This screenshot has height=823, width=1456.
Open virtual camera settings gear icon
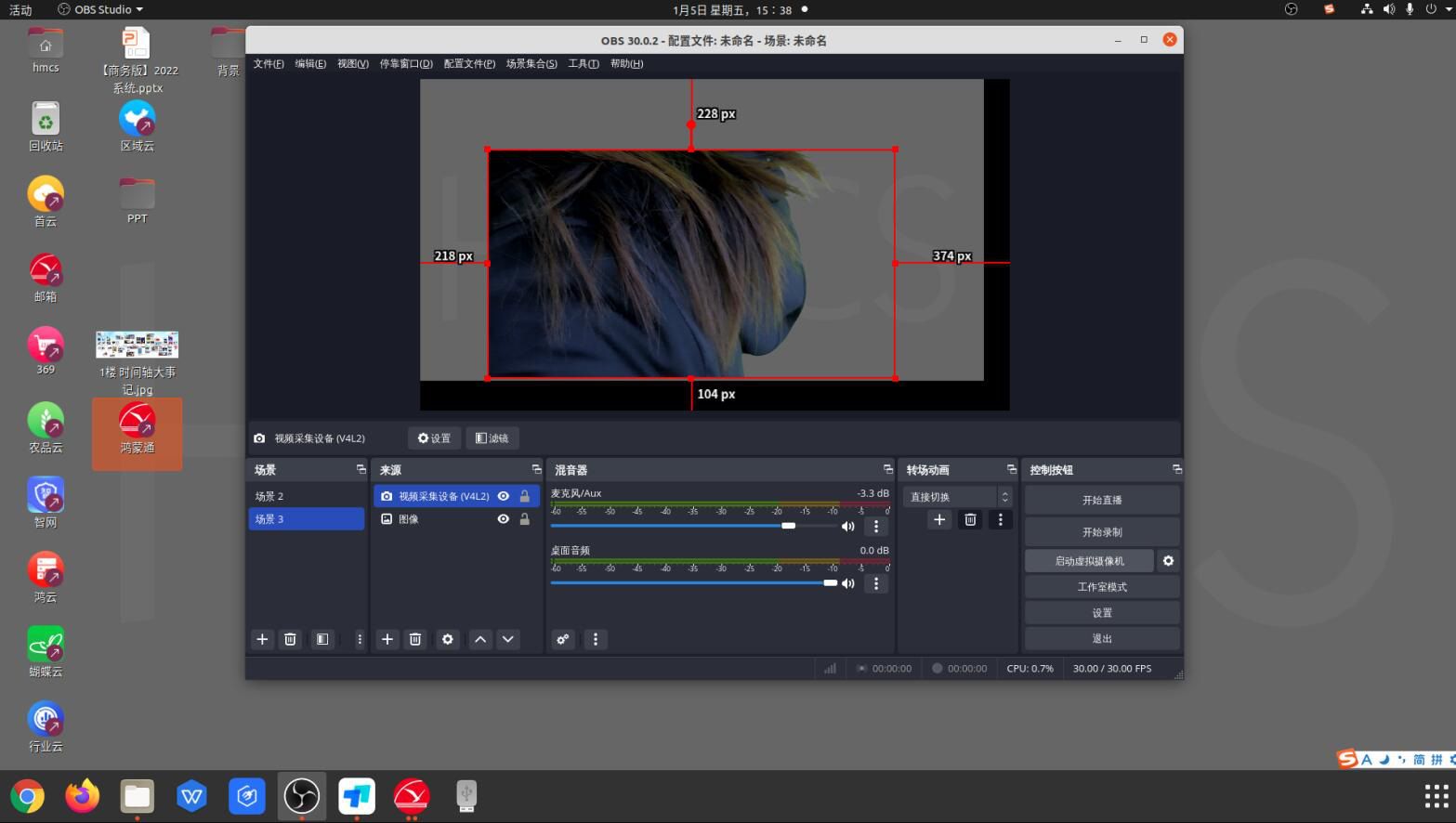click(1168, 561)
